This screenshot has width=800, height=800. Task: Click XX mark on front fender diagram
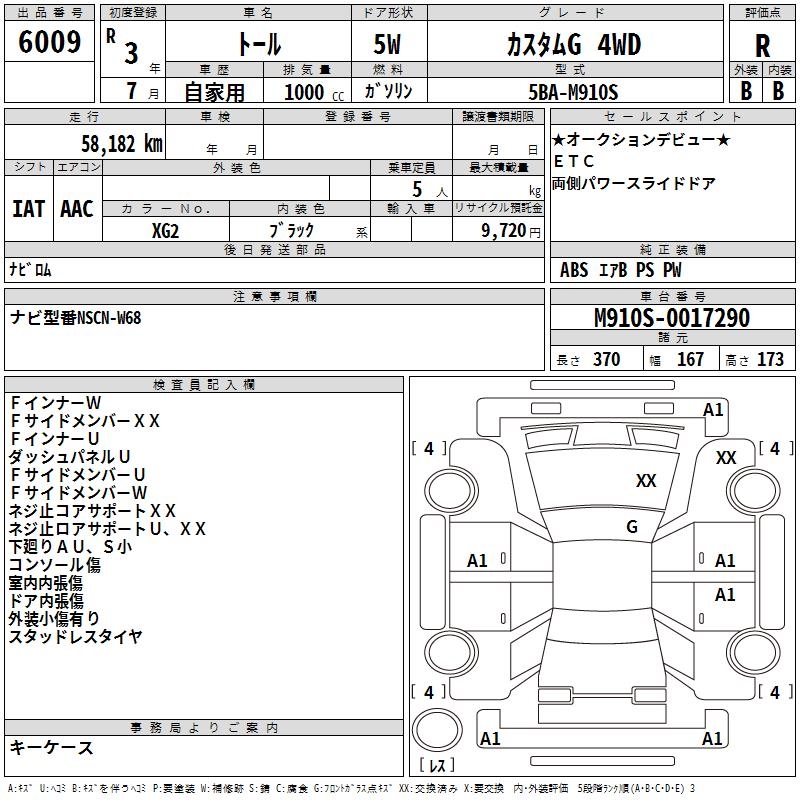(726, 457)
